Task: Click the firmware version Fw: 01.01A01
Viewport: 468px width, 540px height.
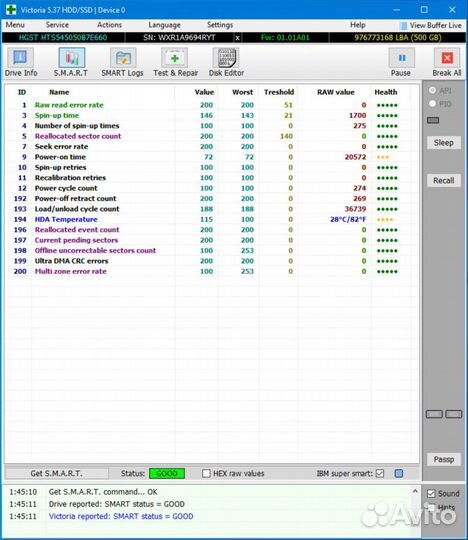Action: [x=285, y=38]
